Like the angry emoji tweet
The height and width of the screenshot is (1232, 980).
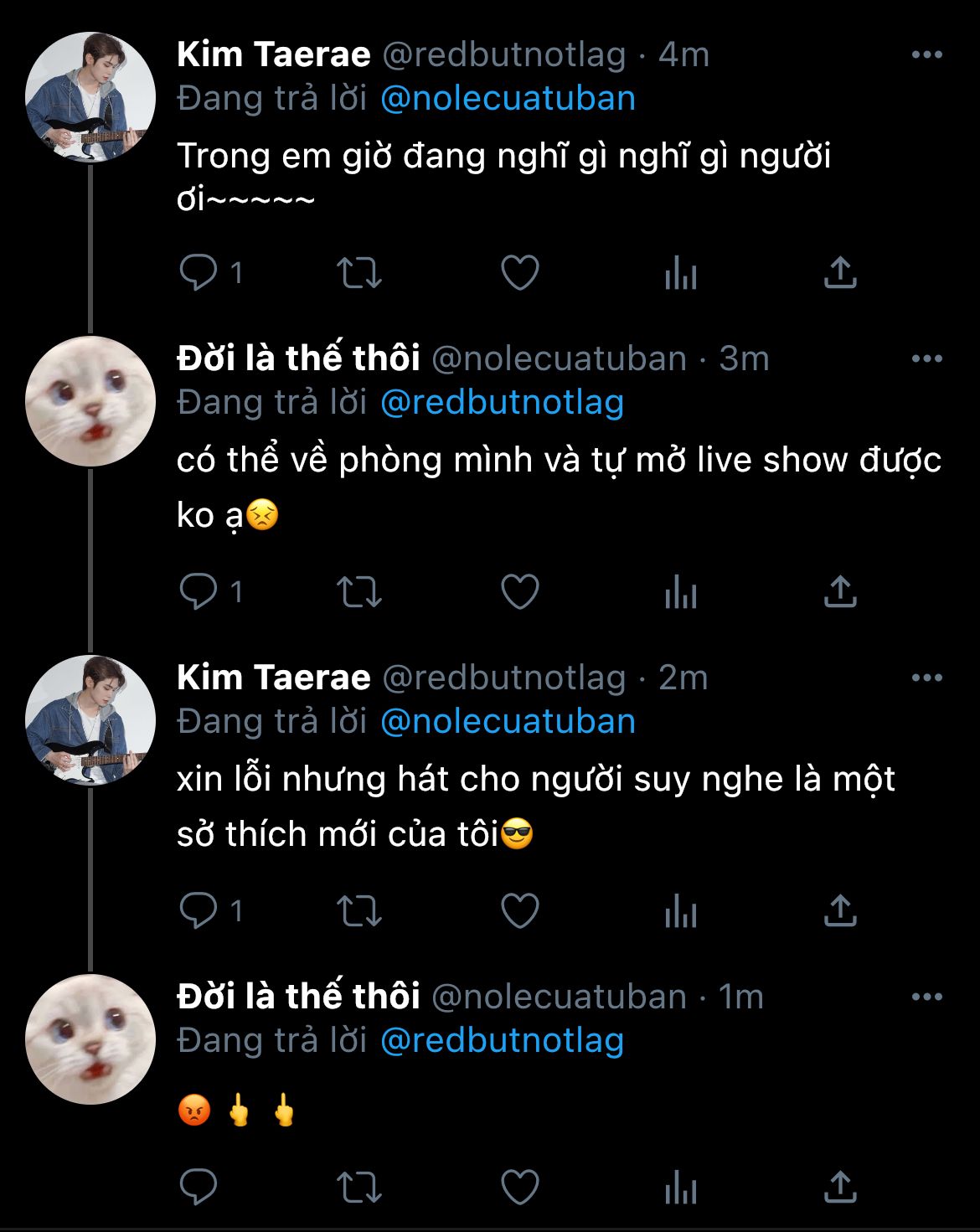[519, 1187]
